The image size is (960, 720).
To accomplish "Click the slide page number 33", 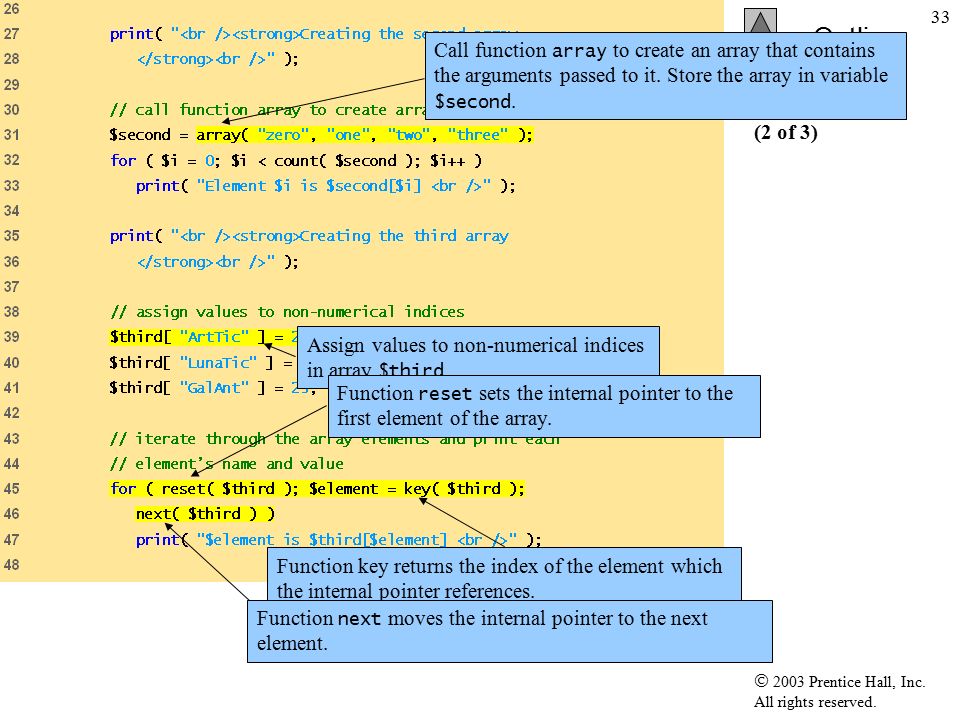I will coord(940,17).
